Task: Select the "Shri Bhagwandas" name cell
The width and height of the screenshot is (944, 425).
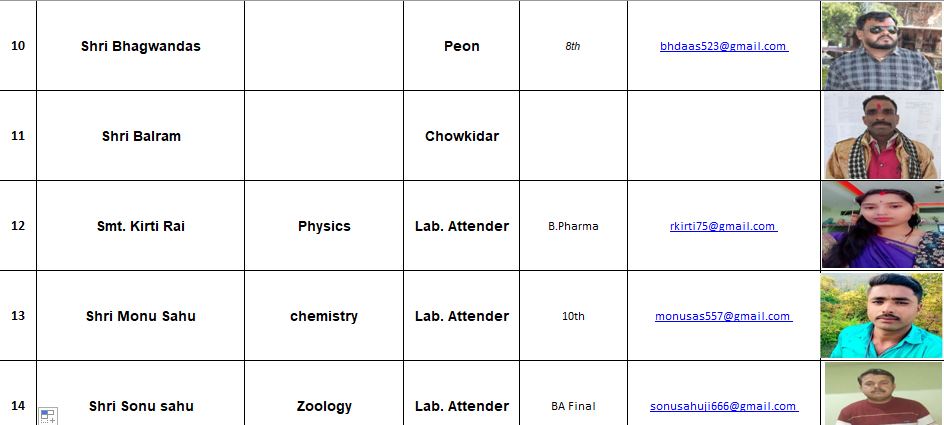Action: pyautogui.click(x=141, y=46)
